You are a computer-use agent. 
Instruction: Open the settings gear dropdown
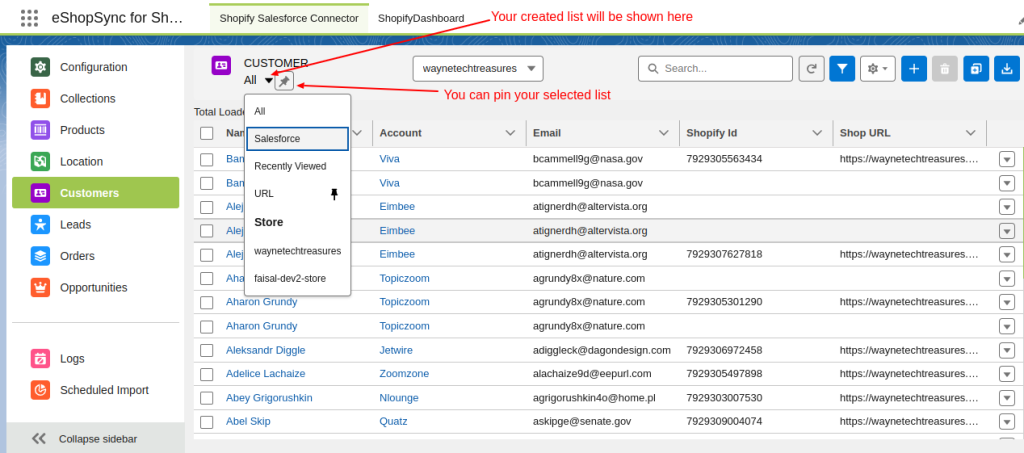pyautogui.click(x=878, y=69)
